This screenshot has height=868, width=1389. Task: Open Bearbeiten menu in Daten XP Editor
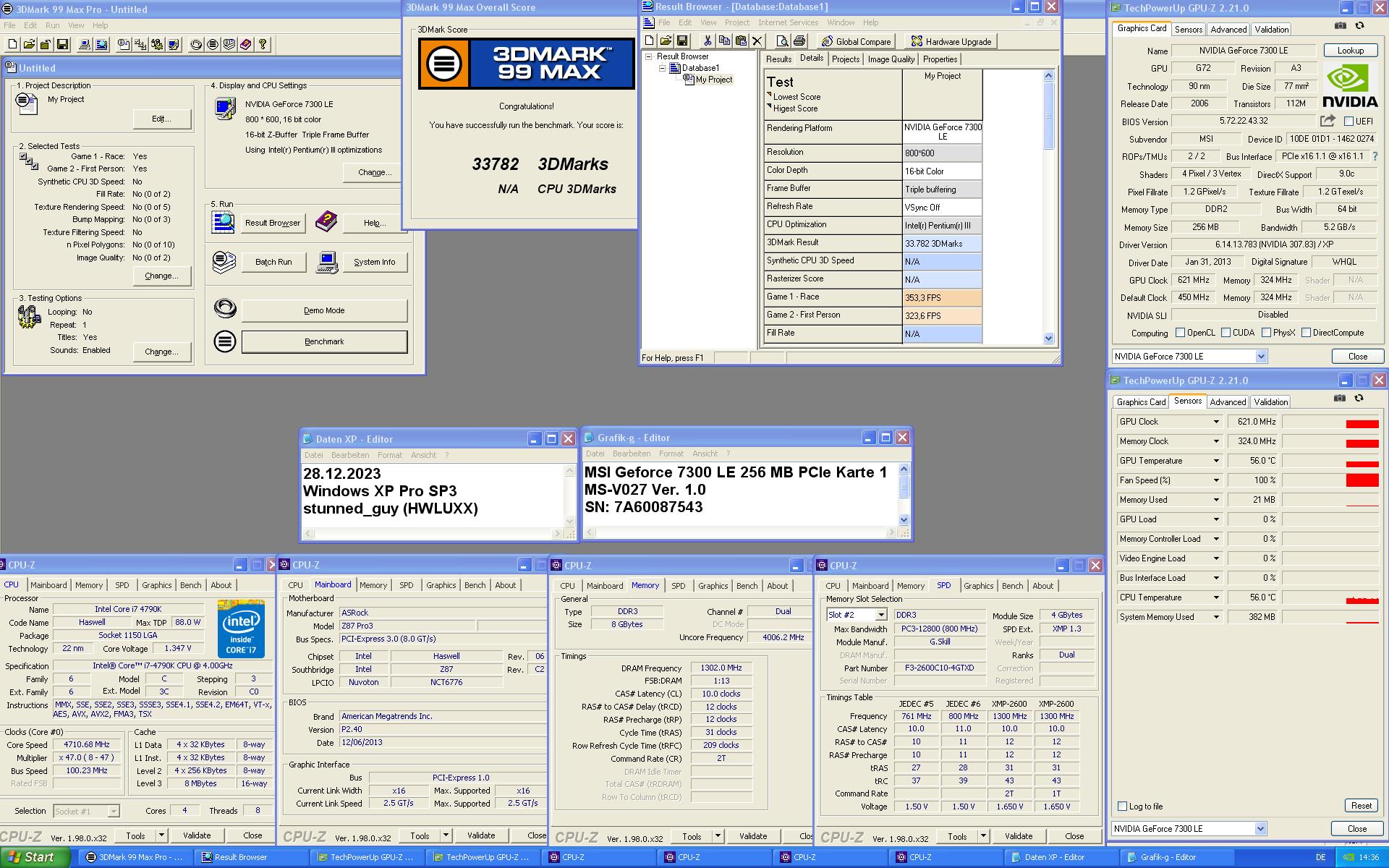(350, 455)
